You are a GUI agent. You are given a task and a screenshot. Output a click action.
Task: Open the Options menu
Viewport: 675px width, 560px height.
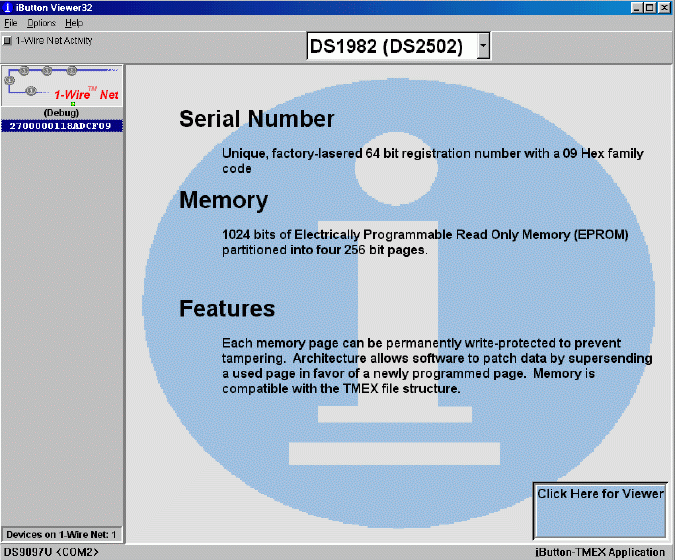pos(41,23)
